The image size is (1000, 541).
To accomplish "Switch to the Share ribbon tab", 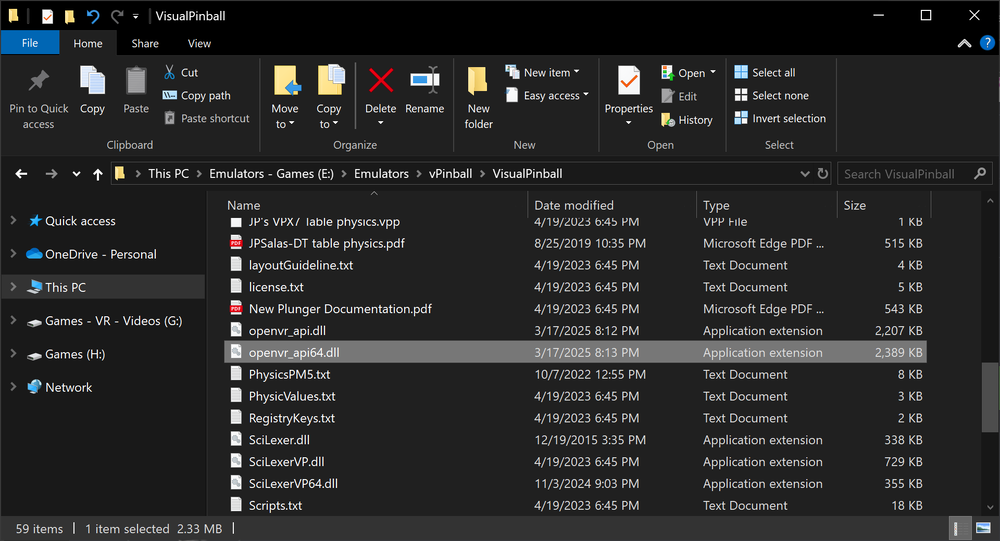I will point(145,43).
